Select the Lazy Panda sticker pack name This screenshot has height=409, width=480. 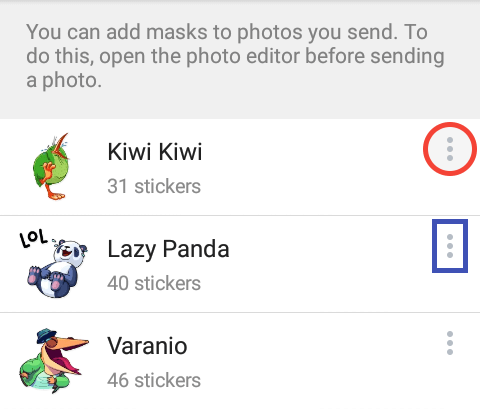coord(168,249)
